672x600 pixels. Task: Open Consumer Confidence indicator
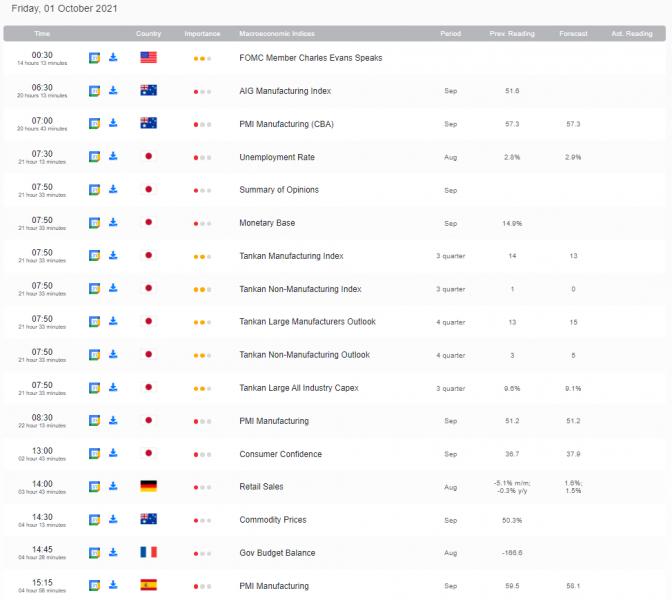[280, 454]
